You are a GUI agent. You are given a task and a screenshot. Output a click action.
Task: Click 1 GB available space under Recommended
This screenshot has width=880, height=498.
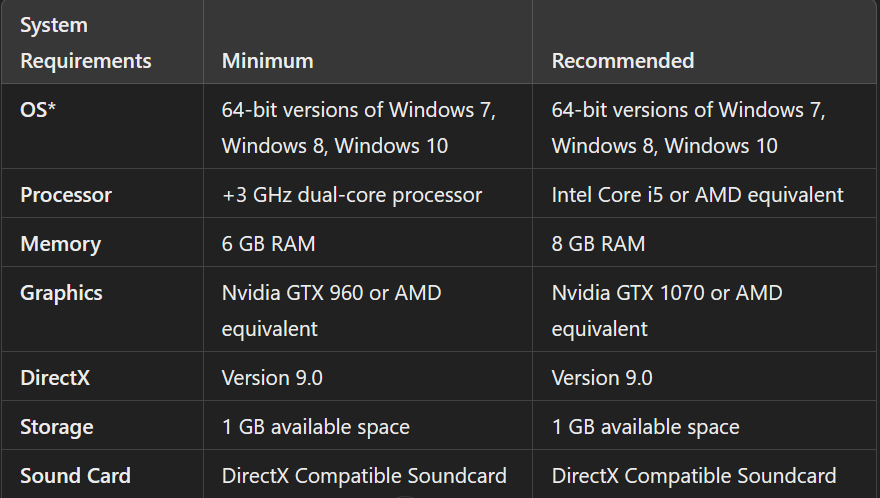(645, 427)
